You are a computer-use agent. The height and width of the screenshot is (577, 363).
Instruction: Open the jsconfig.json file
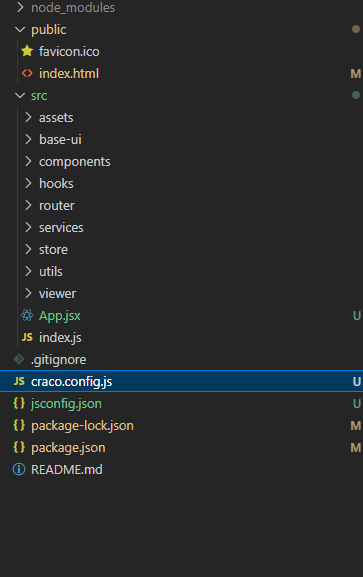[x=66, y=404]
